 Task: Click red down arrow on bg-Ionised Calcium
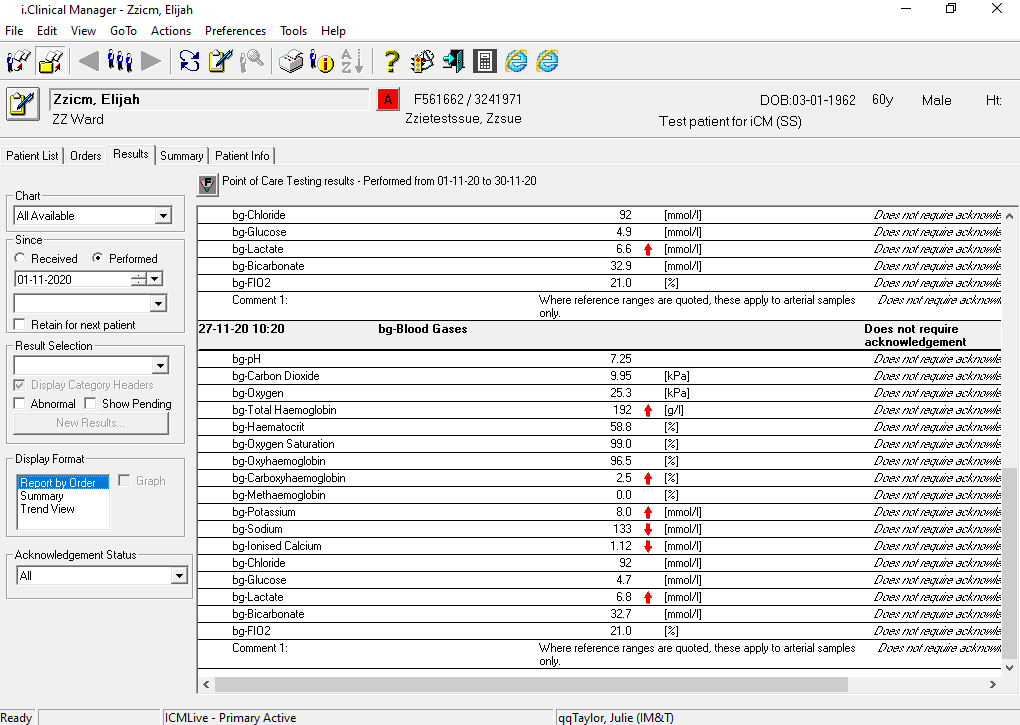(648, 546)
